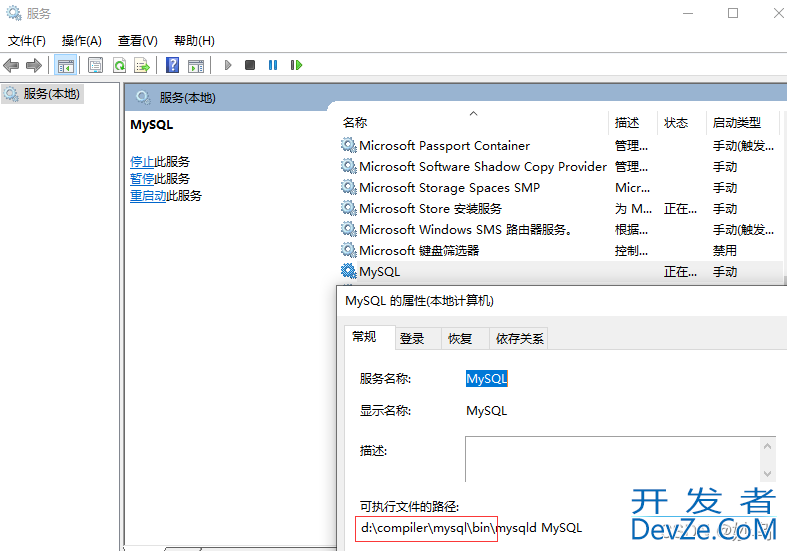
Task: Click the Stop service square icon
Action: pos(250,65)
